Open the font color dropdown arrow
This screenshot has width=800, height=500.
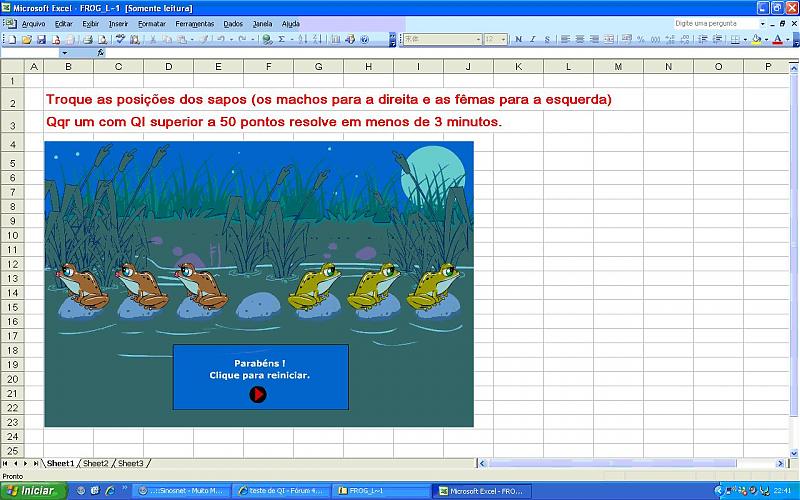[787, 39]
